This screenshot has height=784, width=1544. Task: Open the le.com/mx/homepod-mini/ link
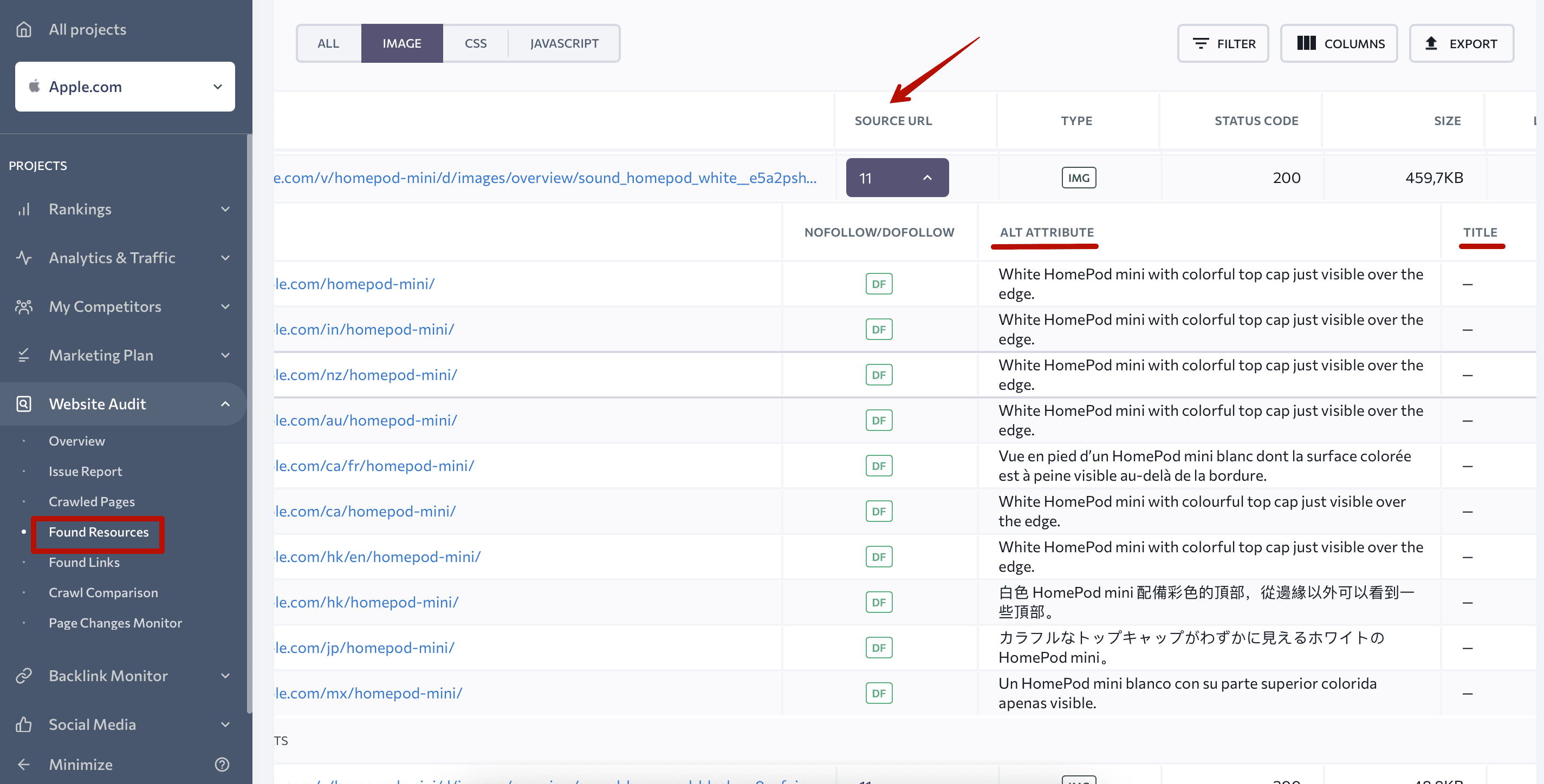click(x=368, y=694)
